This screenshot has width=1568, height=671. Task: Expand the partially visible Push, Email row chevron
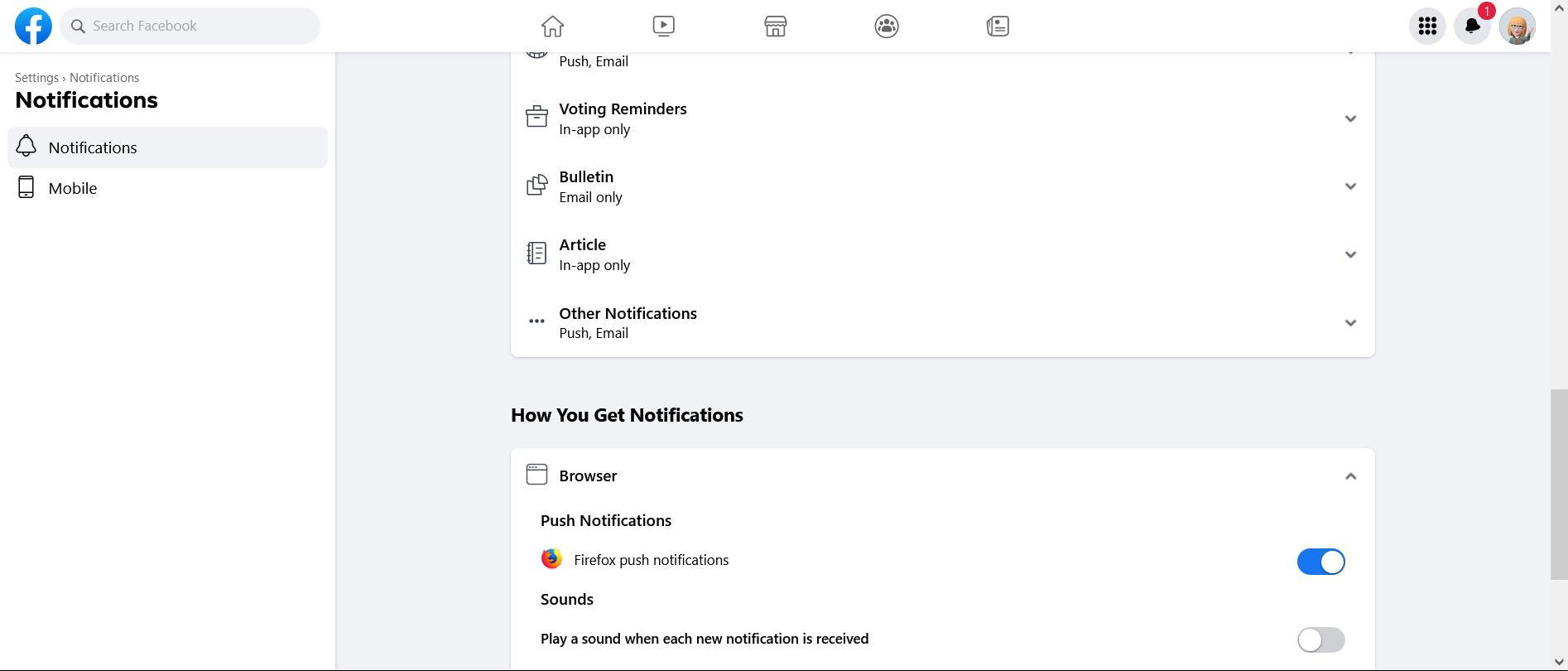[1350, 54]
